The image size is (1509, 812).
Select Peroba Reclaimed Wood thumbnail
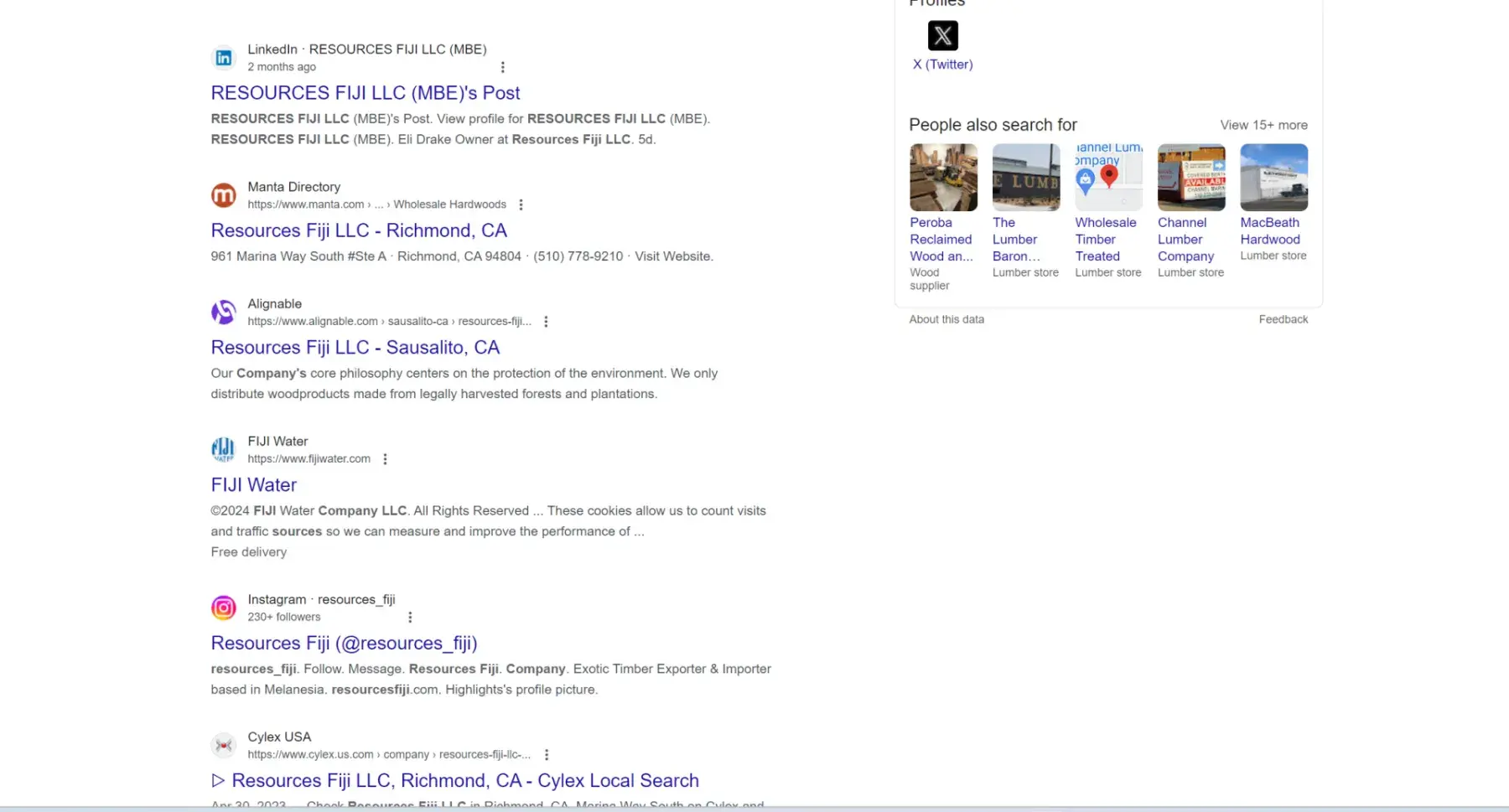click(943, 178)
